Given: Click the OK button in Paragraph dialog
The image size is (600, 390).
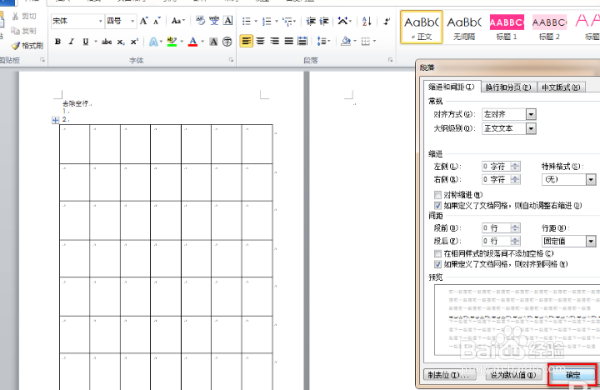Looking at the screenshot, I should coord(573,375).
